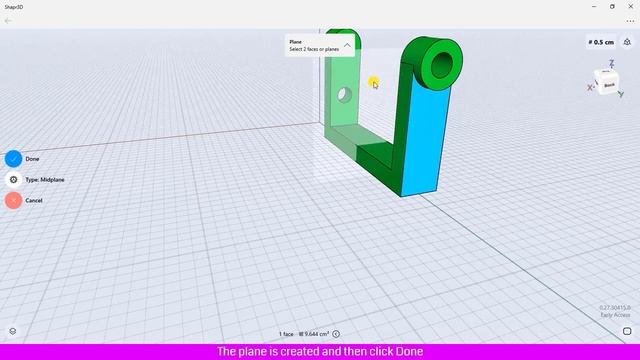Open the Type: Midplane gear option
The width and height of the screenshot is (640, 360).
pyautogui.click(x=13, y=180)
